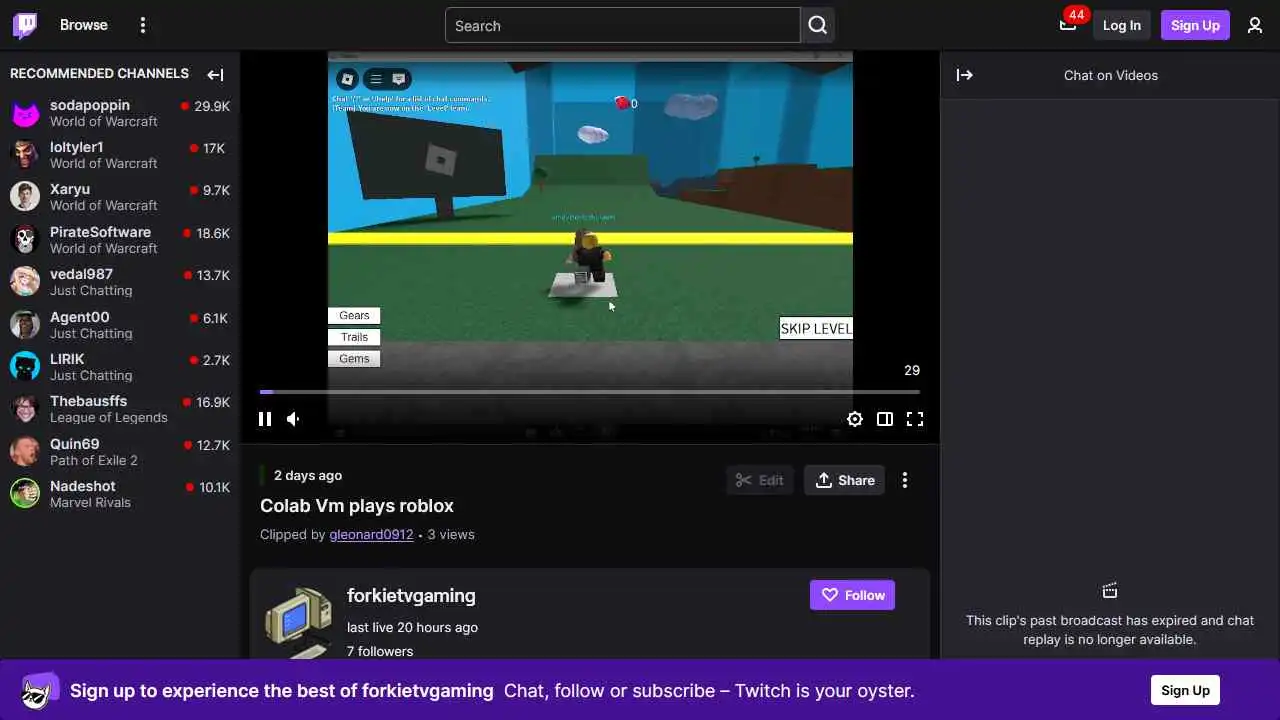Click Quin69's avatar icon
The width and height of the screenshot is (1280, 720).
25,452
